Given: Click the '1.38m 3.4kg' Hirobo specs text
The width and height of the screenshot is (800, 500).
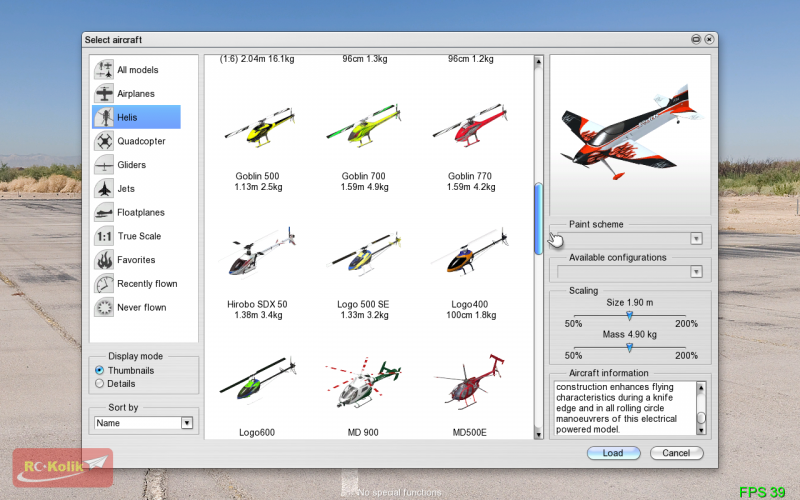Looking at the screenshot, I should [x=258, y=315].
